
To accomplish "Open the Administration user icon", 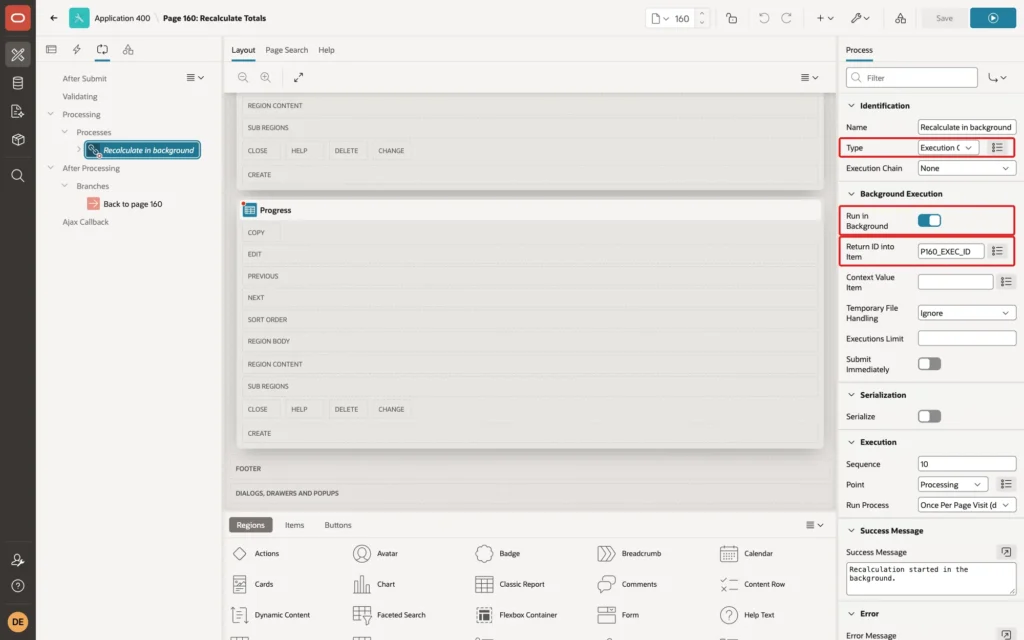I will pyautogui.click(x=18, y=560).
